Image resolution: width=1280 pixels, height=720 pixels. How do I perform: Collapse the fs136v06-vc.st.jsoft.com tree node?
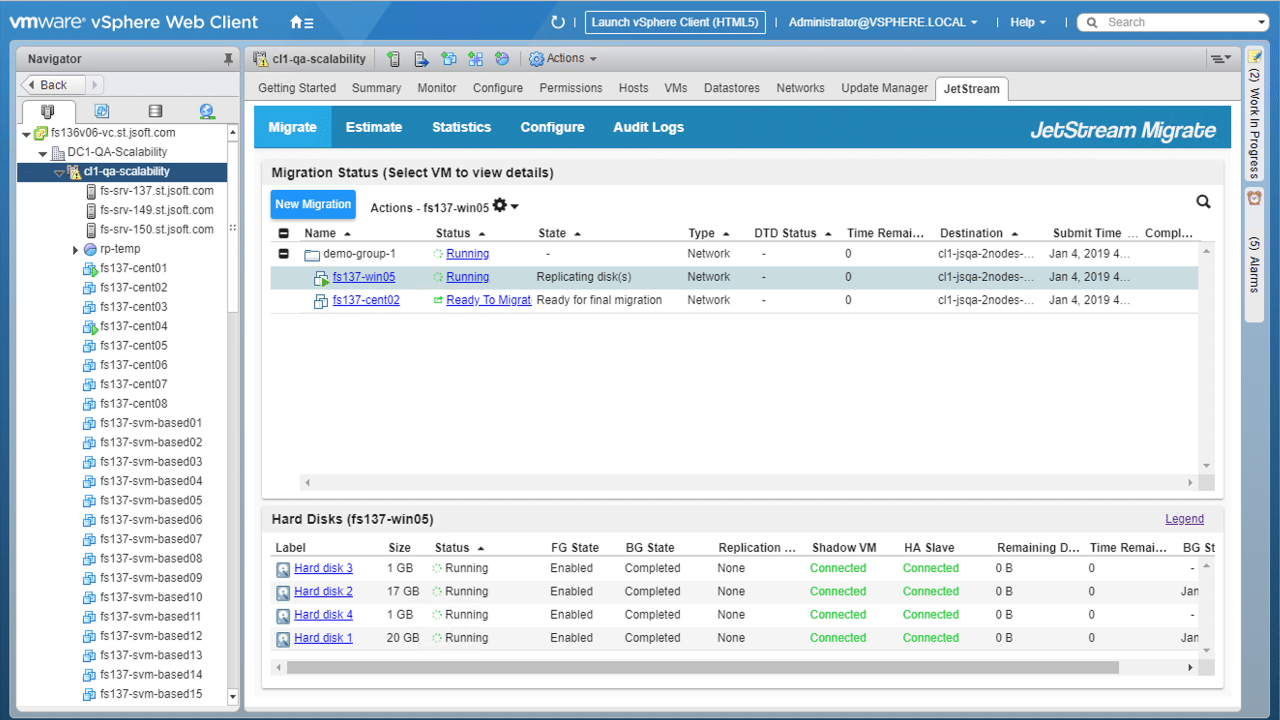pyautogui.click(x=26, y=133)
